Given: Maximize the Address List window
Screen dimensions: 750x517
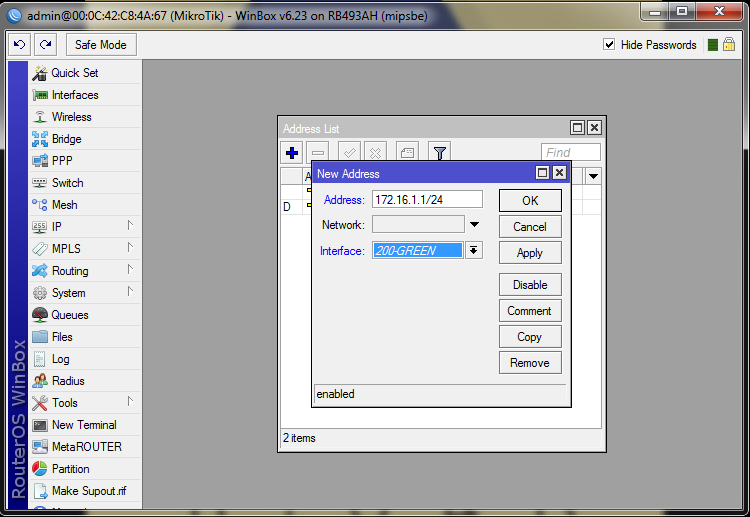Looking at the screenshot, I should [577, 128].
